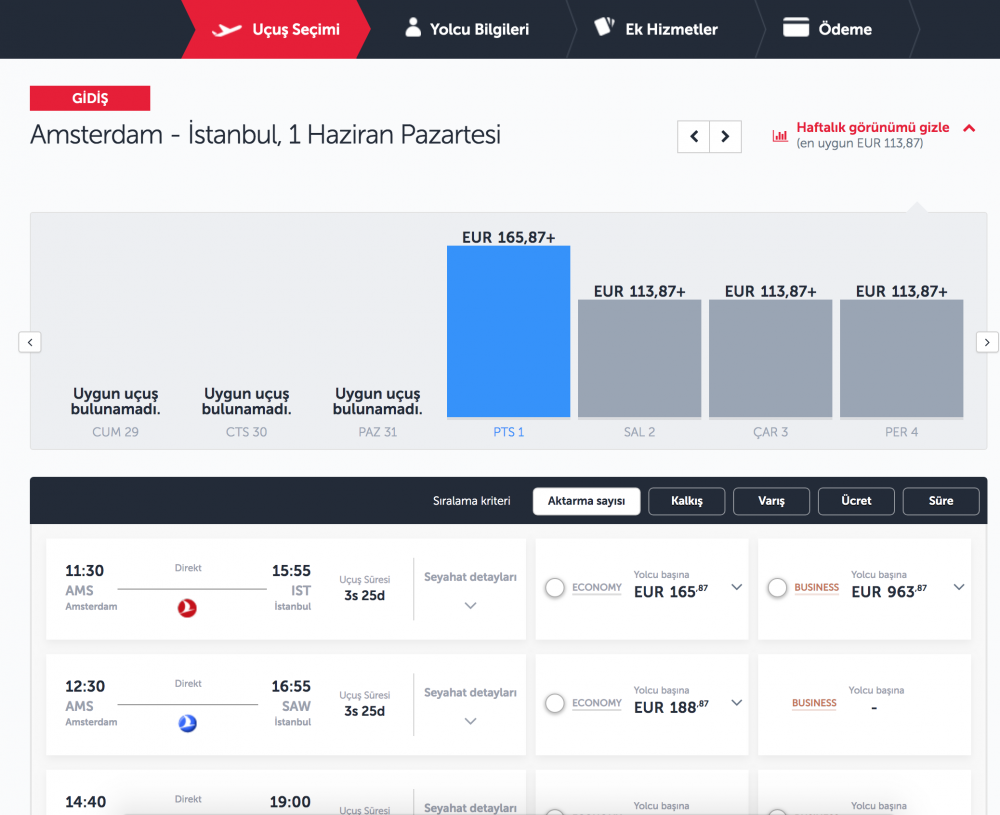Image resolution: width=1000 pixels, height=815 pixels.
Task: Collapse weekly view with Haftalık görünümü gizle
Action: tap(873, 128)
